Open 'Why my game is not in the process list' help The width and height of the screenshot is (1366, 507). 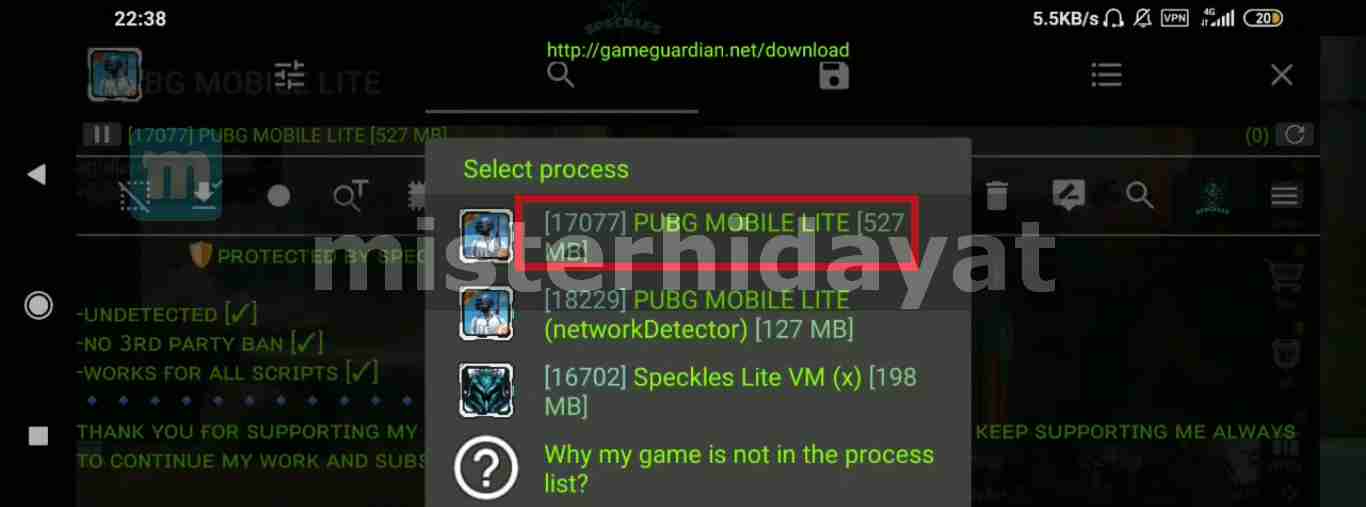(697, 468)
